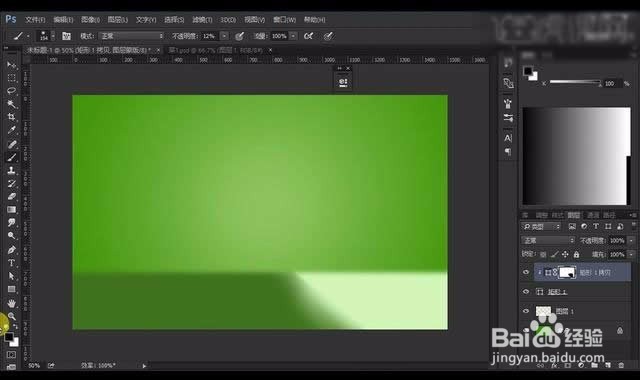Select the Brush tool in the toolbox
Screen dimensions: 640x380
tap(11, 157)
